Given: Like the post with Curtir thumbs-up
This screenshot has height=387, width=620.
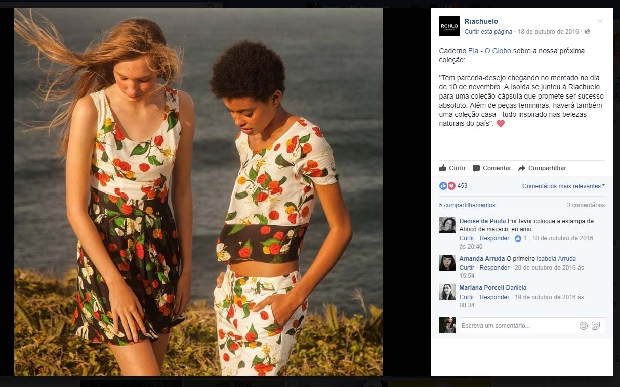Looking at the screenshot, I should point(452,168).
